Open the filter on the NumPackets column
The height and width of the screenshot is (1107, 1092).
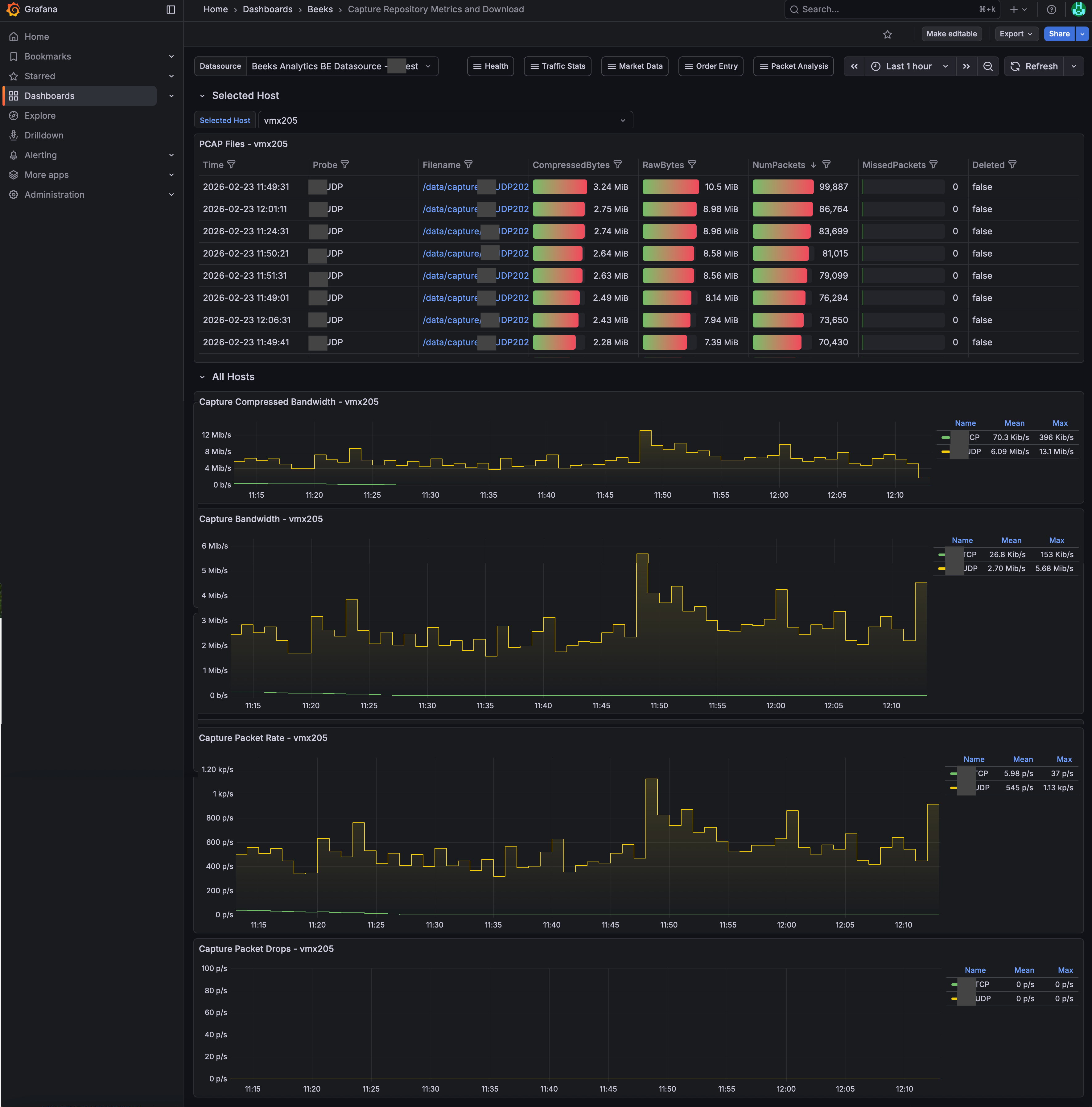[826, 164]
